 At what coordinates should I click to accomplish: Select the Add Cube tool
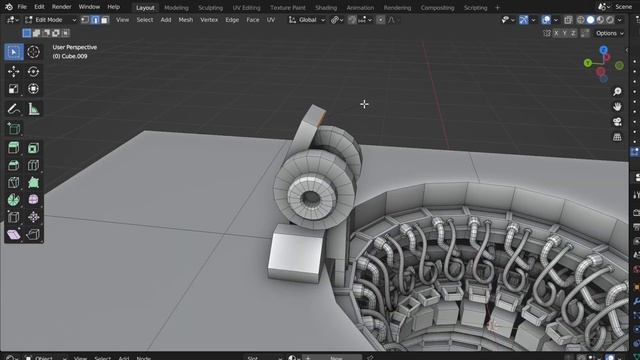13,129
